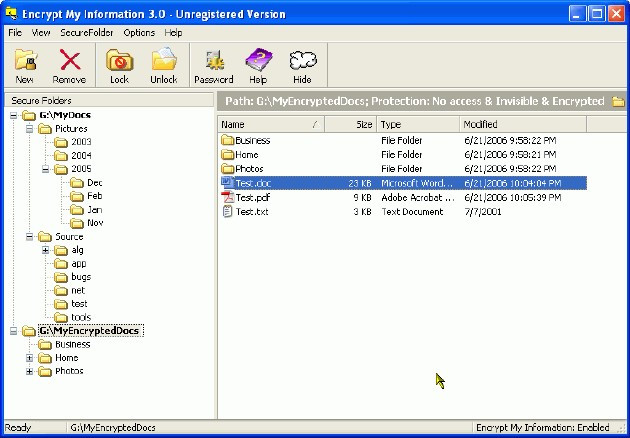Click the 9 KB size cell

[x=362, y=198]
